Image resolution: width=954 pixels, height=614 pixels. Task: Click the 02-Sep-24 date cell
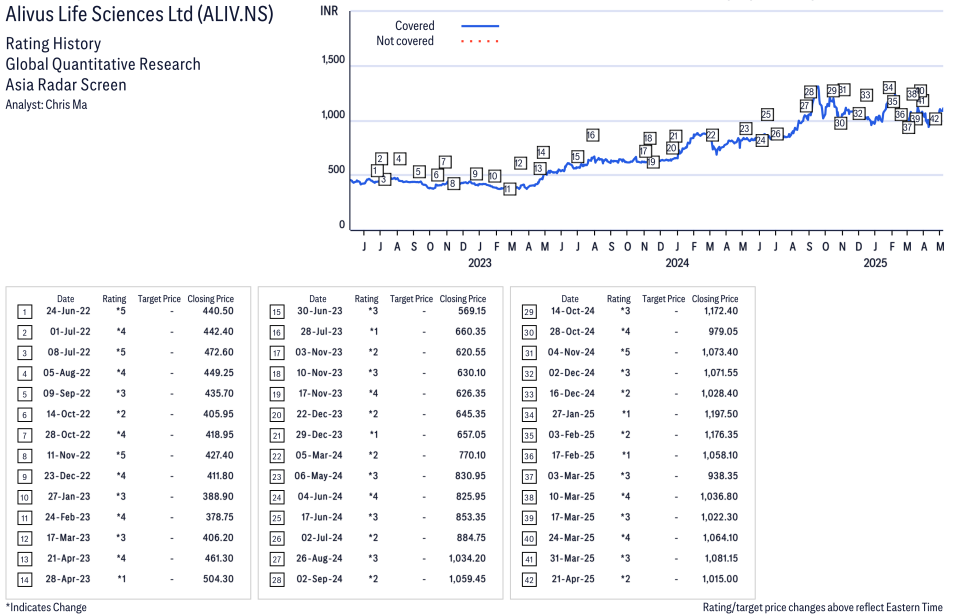click(319, 579)
